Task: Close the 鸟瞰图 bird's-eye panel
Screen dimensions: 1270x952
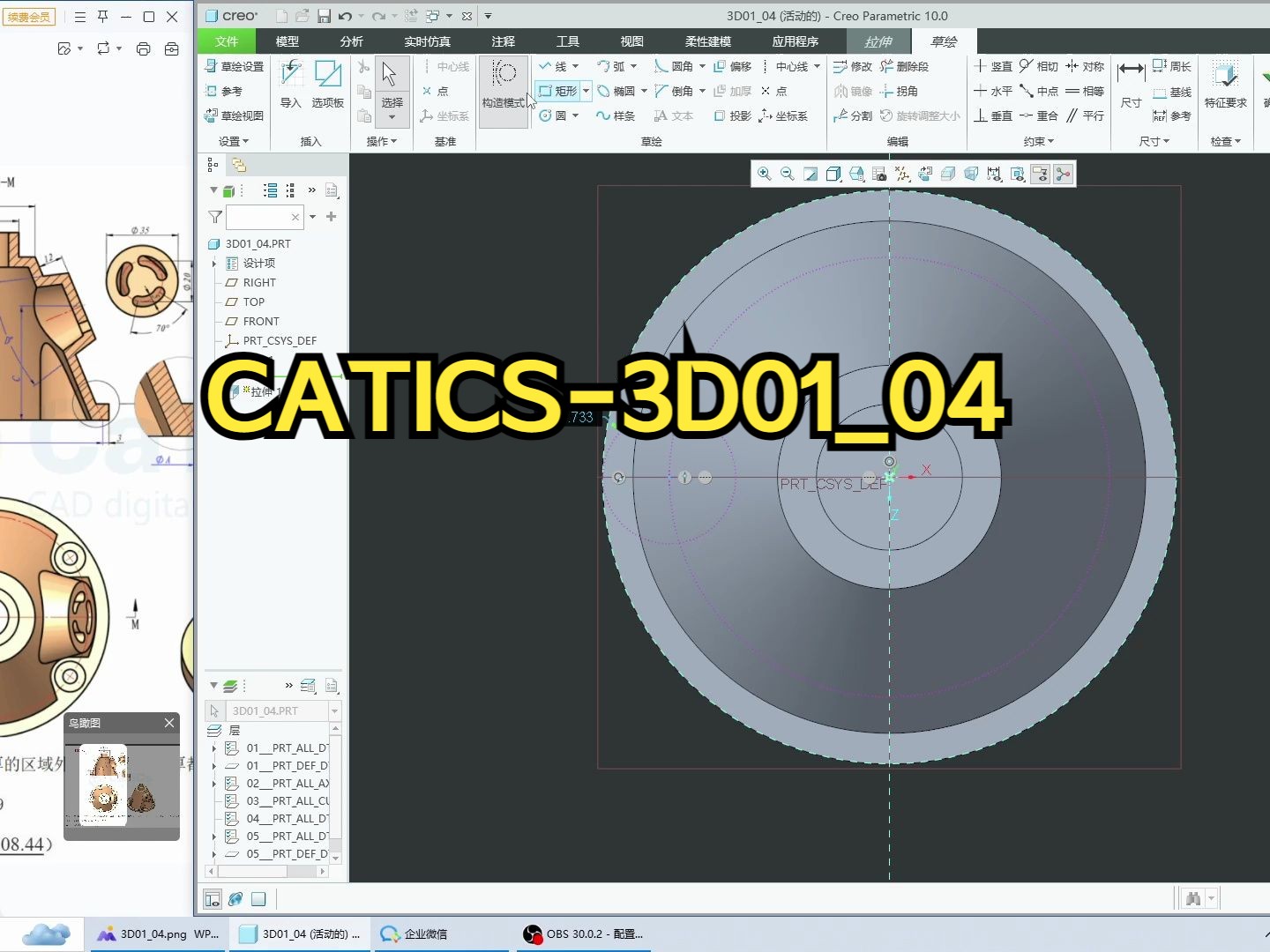Action: click(x=169, y=723)
